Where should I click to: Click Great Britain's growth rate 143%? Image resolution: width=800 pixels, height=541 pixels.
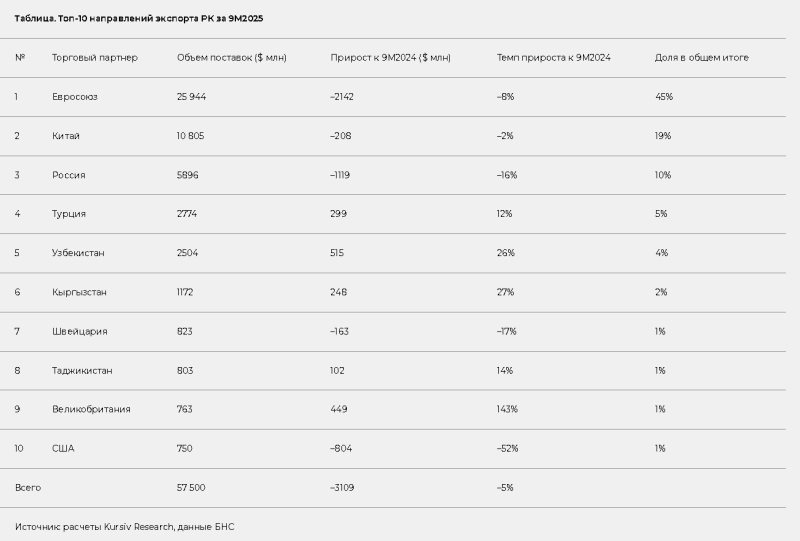pyautogui.click(x=507, y=409)
